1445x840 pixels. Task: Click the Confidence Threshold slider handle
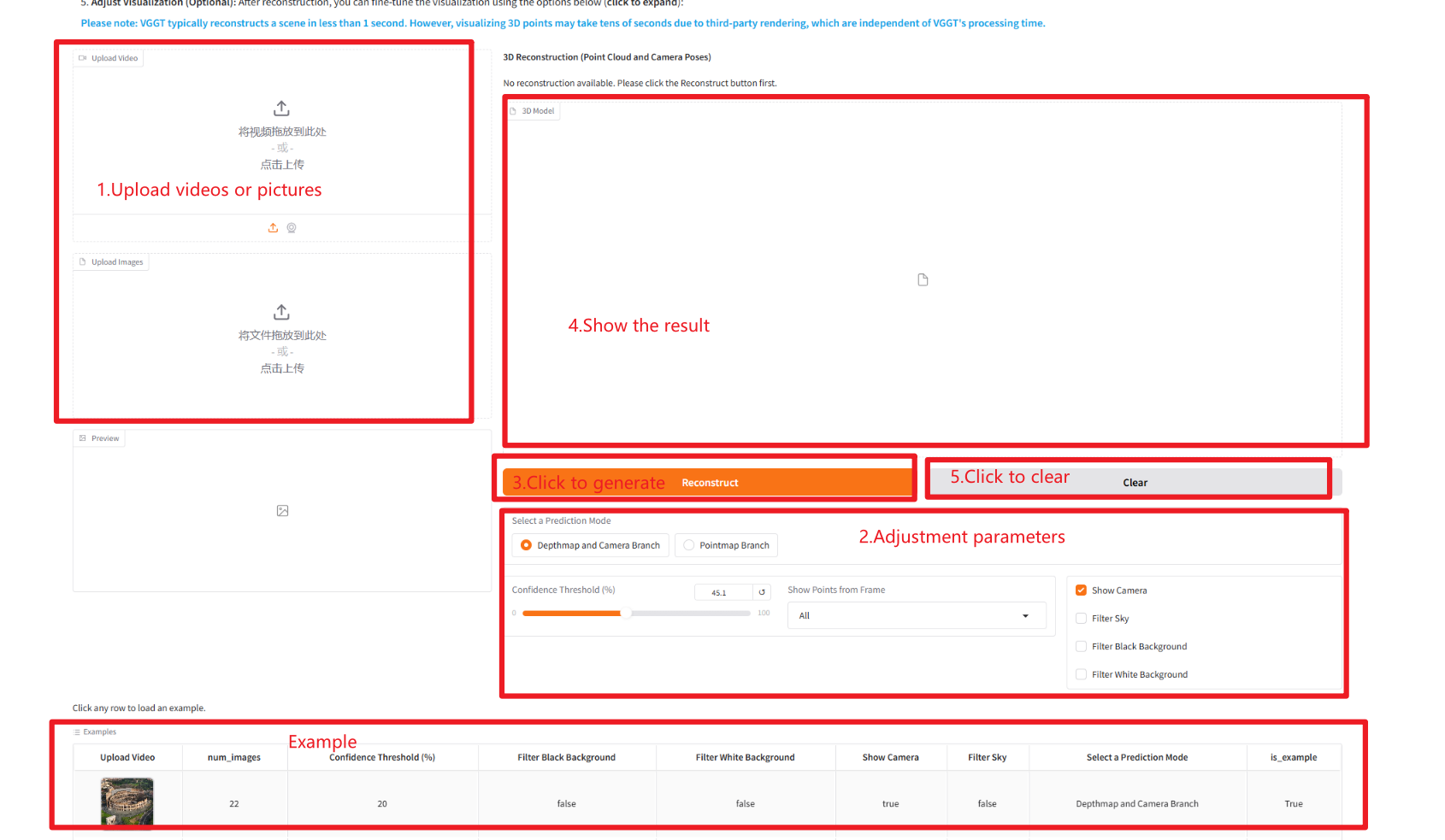coord(625,613)
